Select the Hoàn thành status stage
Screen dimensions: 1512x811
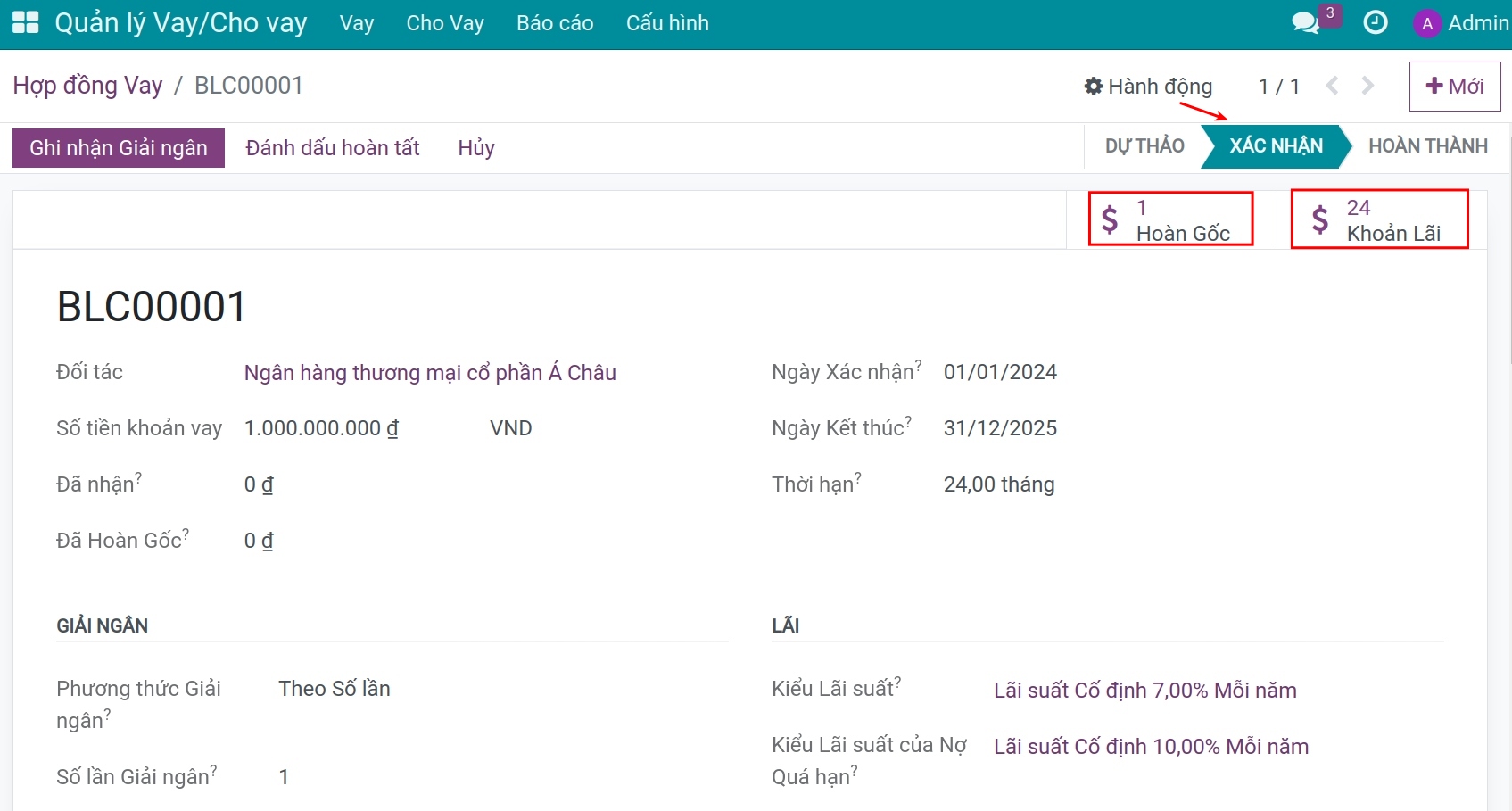(x=1428, y=146)
